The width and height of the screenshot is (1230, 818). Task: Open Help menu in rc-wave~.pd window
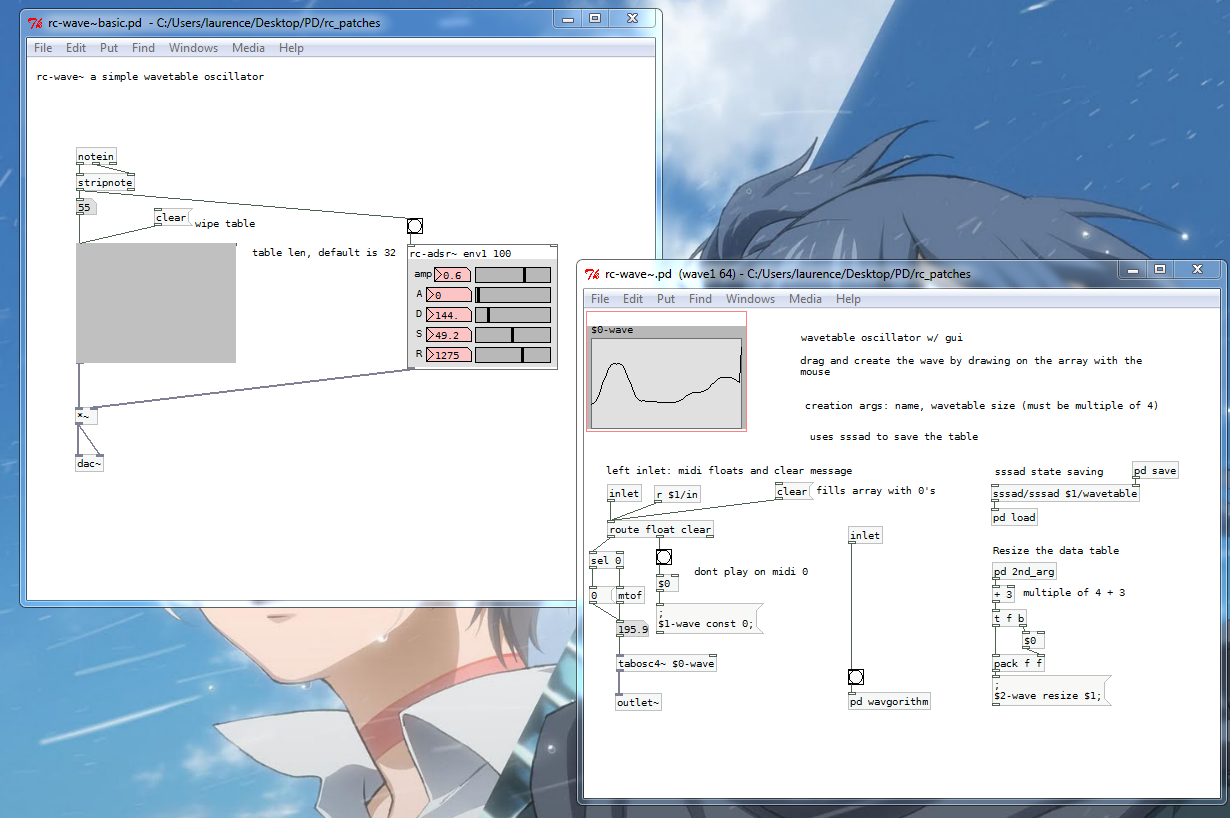tap(848, 299)
